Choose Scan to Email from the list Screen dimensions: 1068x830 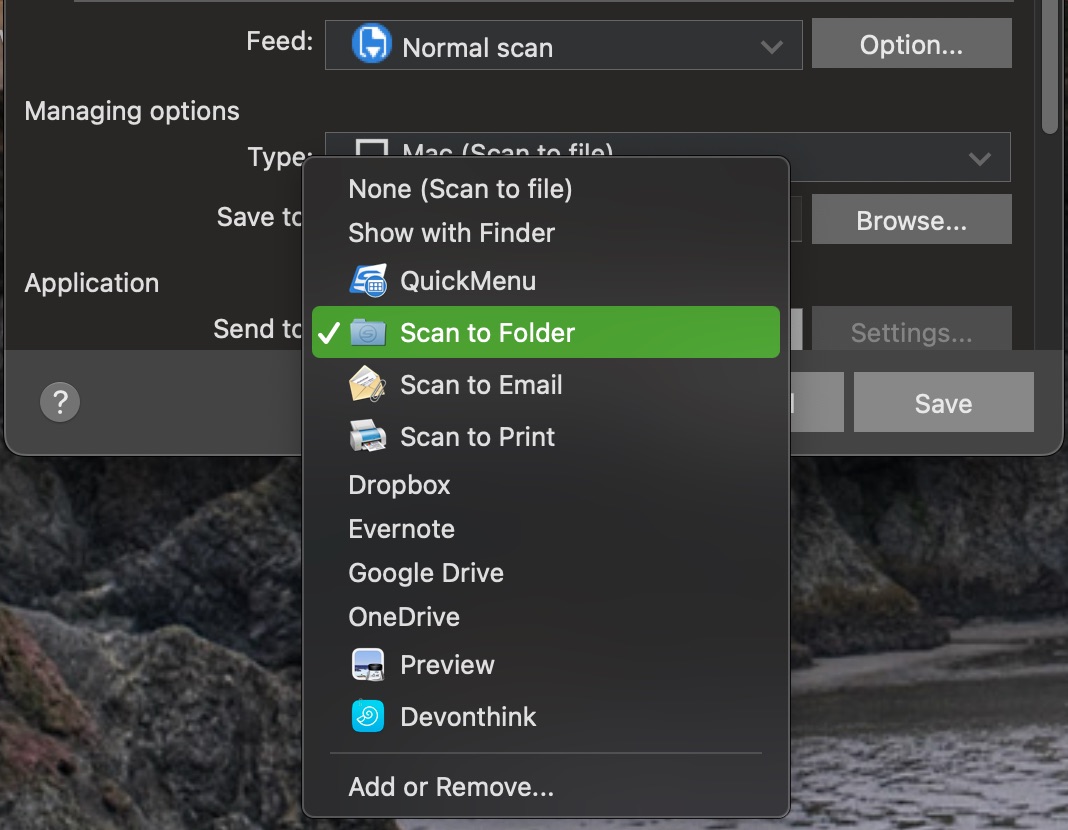546,385
